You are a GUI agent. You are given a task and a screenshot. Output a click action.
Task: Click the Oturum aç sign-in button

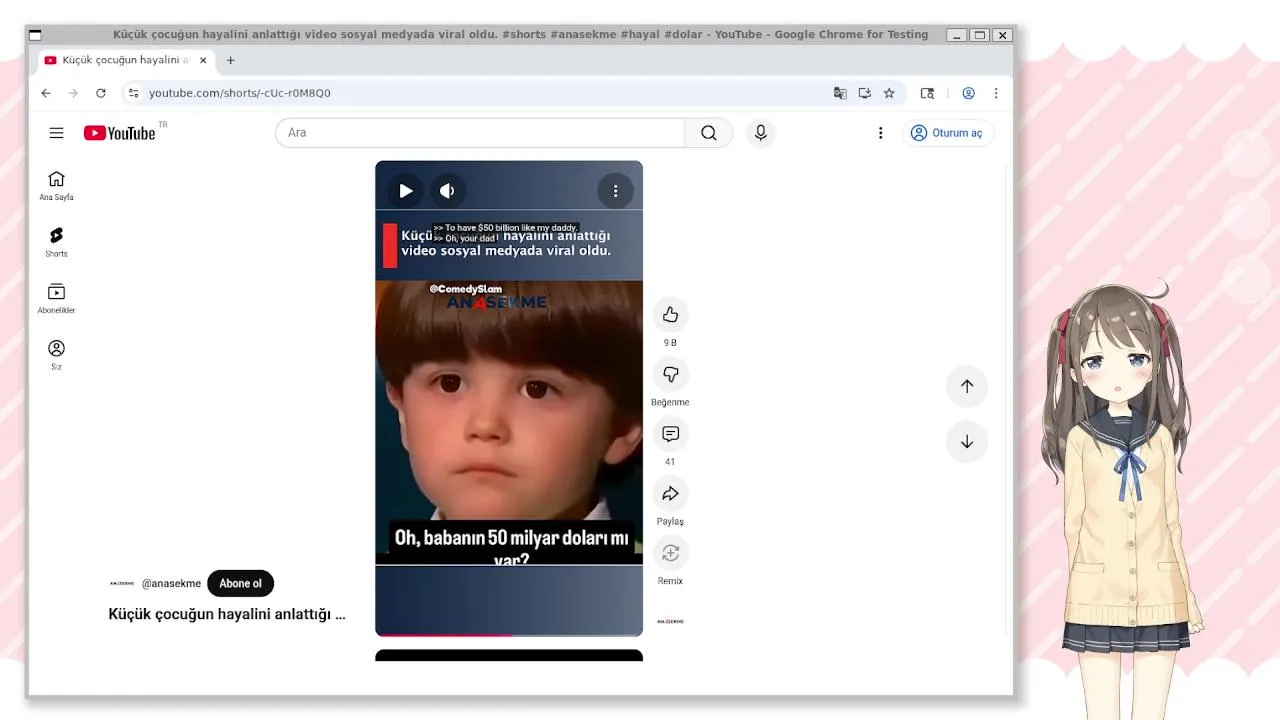click(x=947, y=133)
